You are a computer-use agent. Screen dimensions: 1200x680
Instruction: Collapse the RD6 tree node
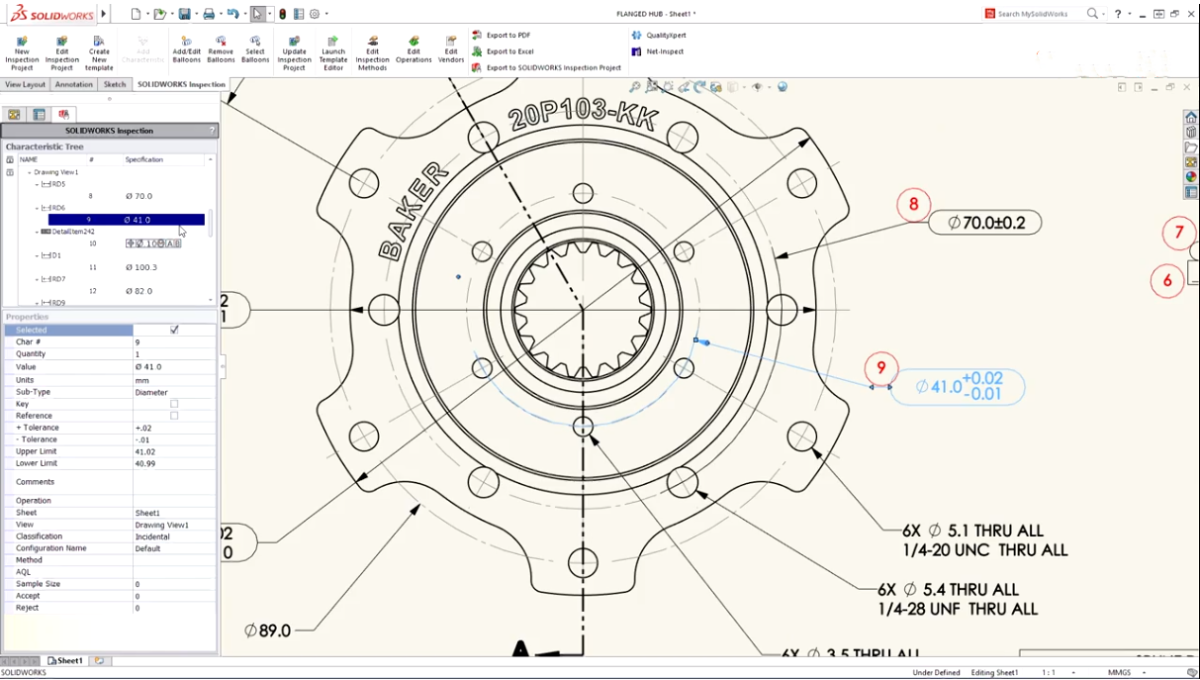(x=37, y=208)
